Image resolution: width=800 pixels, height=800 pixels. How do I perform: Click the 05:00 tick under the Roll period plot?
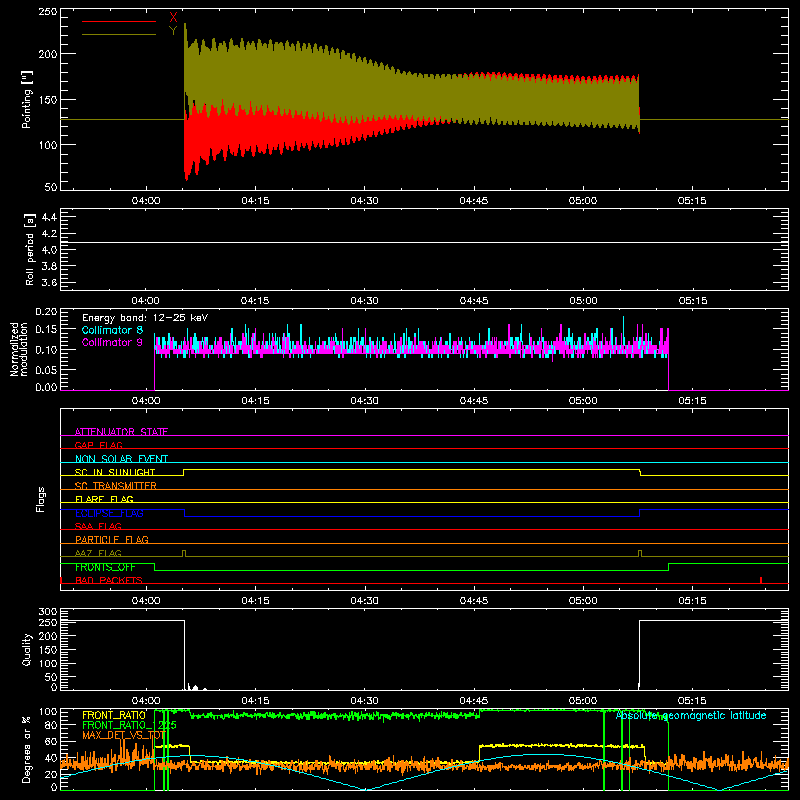(583, 301)
